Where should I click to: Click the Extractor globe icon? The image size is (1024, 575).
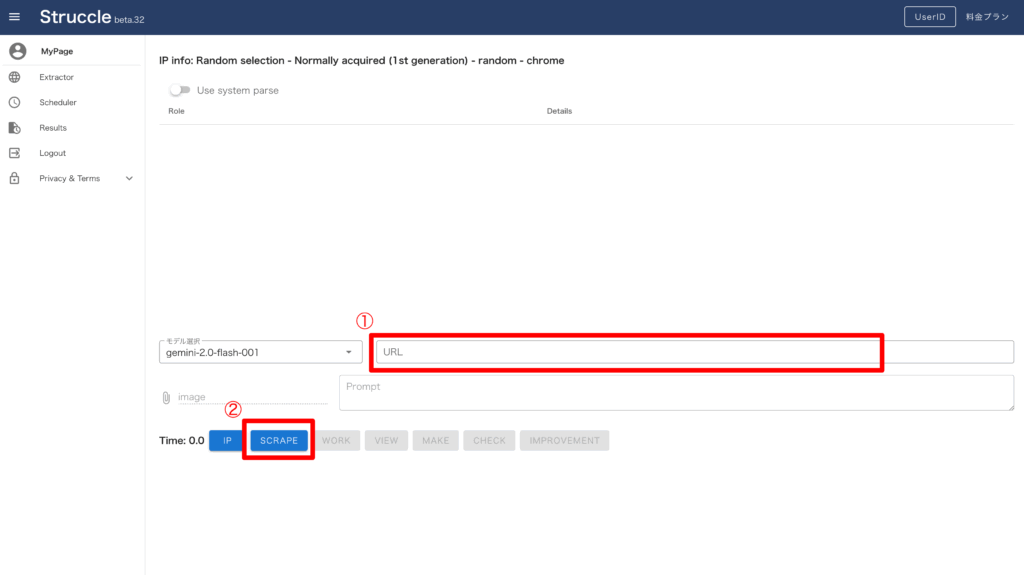click(x=14, y=77)
